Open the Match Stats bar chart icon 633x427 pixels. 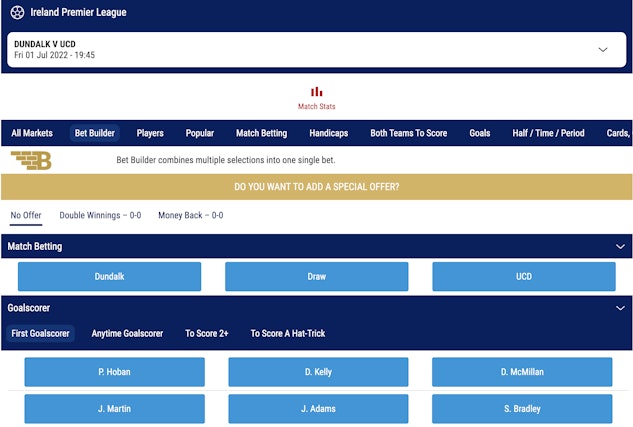pos(316,93)
